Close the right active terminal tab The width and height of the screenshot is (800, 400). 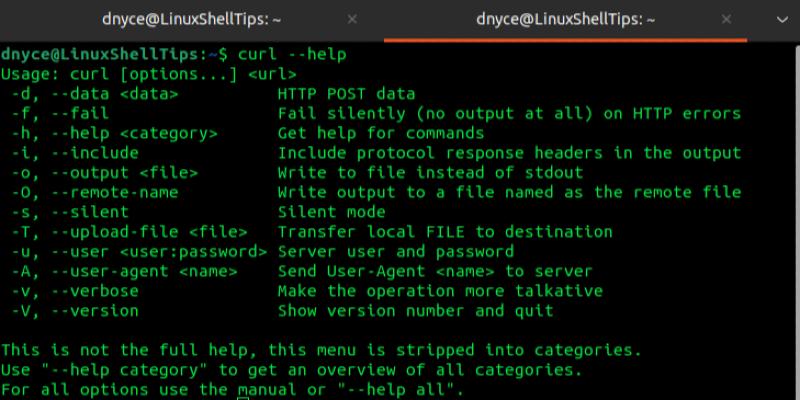point(775,19)
